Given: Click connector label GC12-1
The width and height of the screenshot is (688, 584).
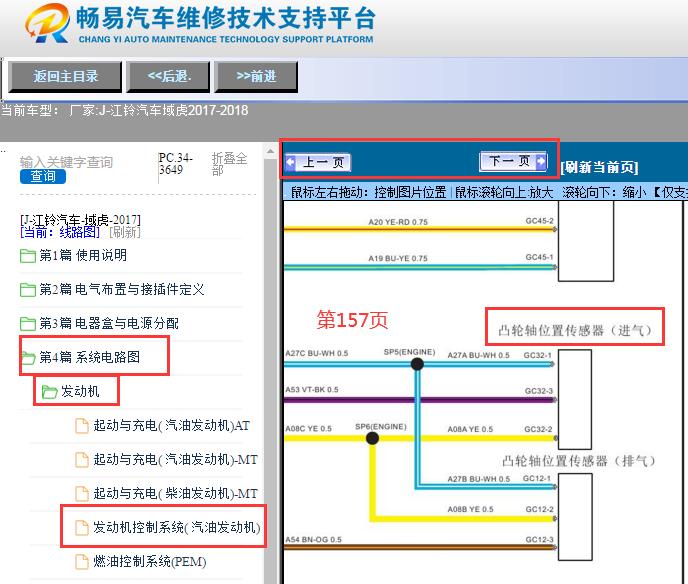Looking at the screenshot, I should 537,478.
